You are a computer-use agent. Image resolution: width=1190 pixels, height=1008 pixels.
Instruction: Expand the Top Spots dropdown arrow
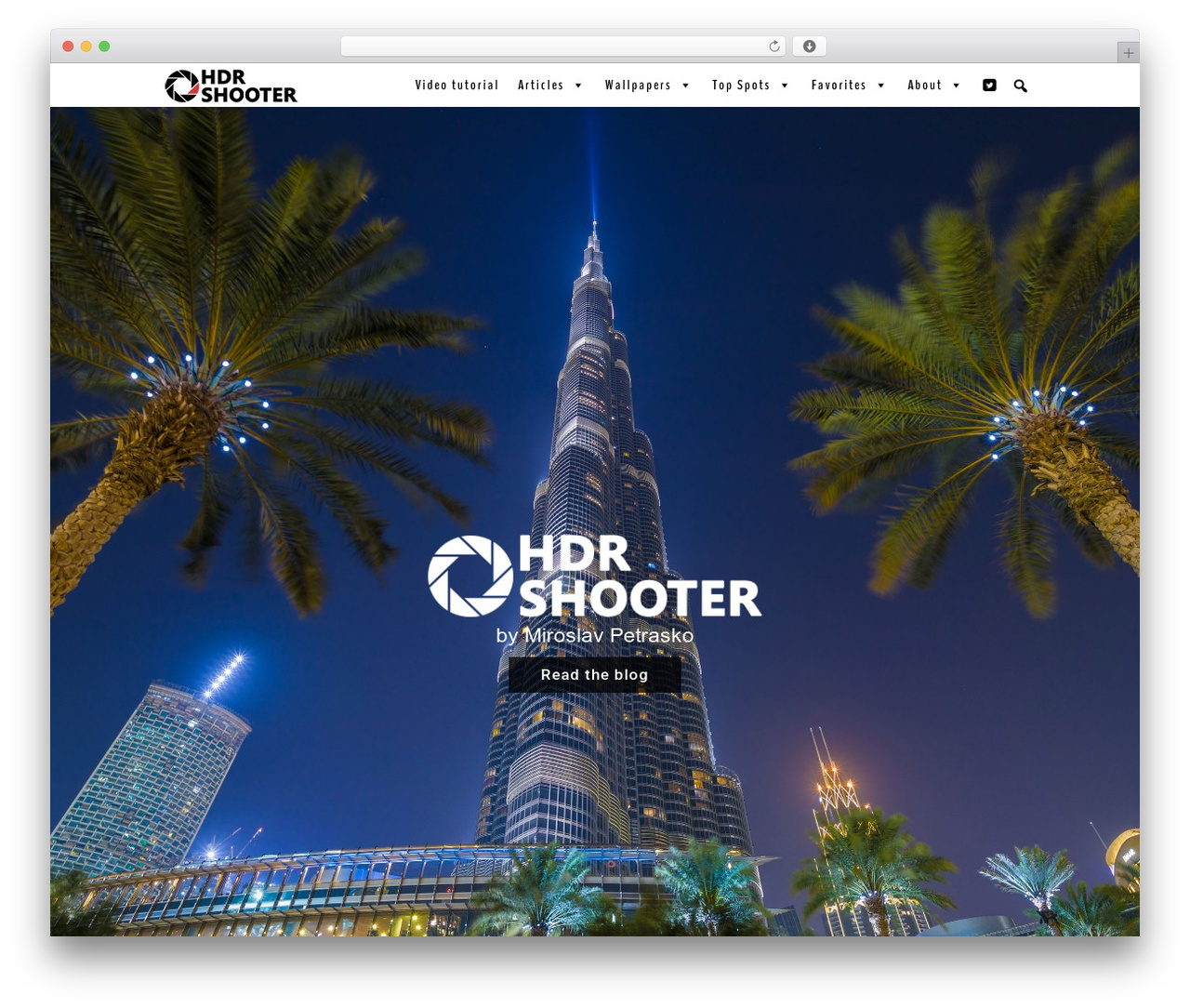785,86
